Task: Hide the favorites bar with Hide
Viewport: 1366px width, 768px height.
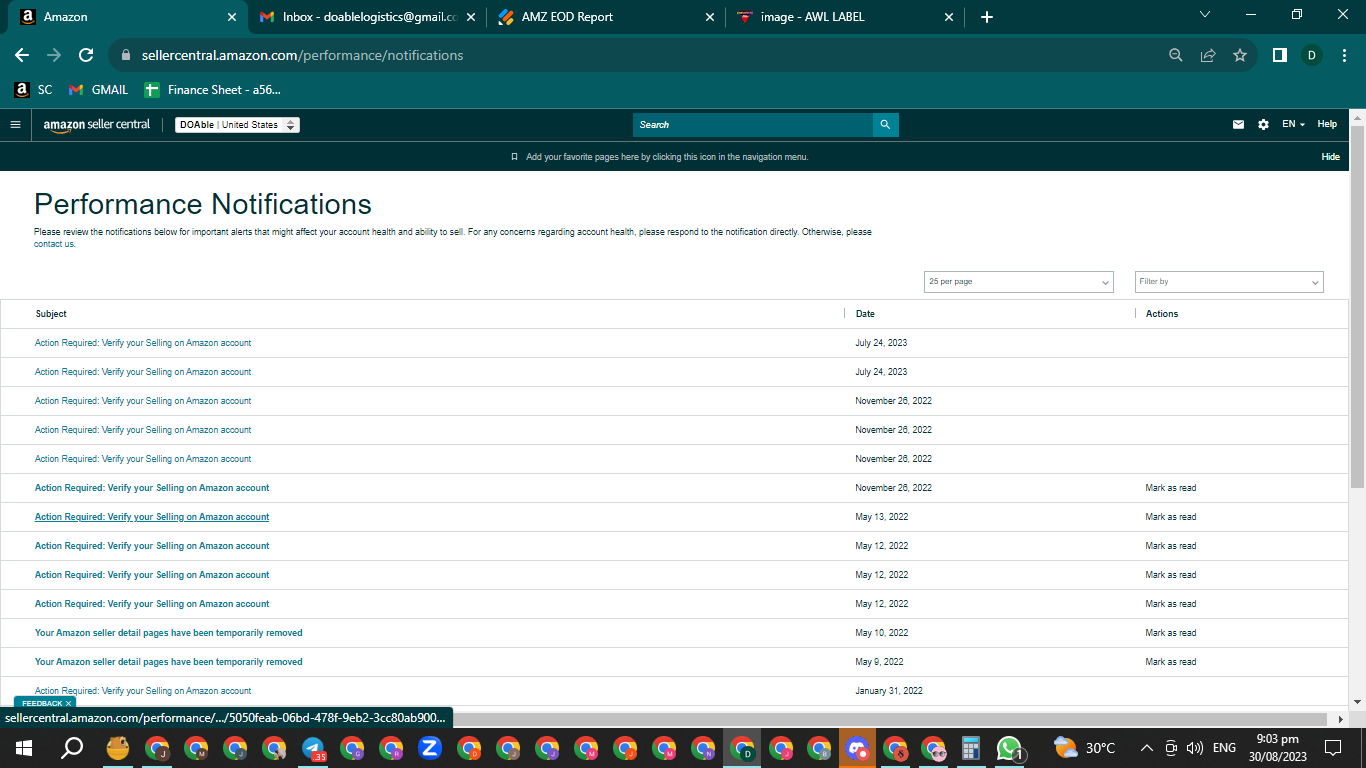Action: tap(1331, 157)
